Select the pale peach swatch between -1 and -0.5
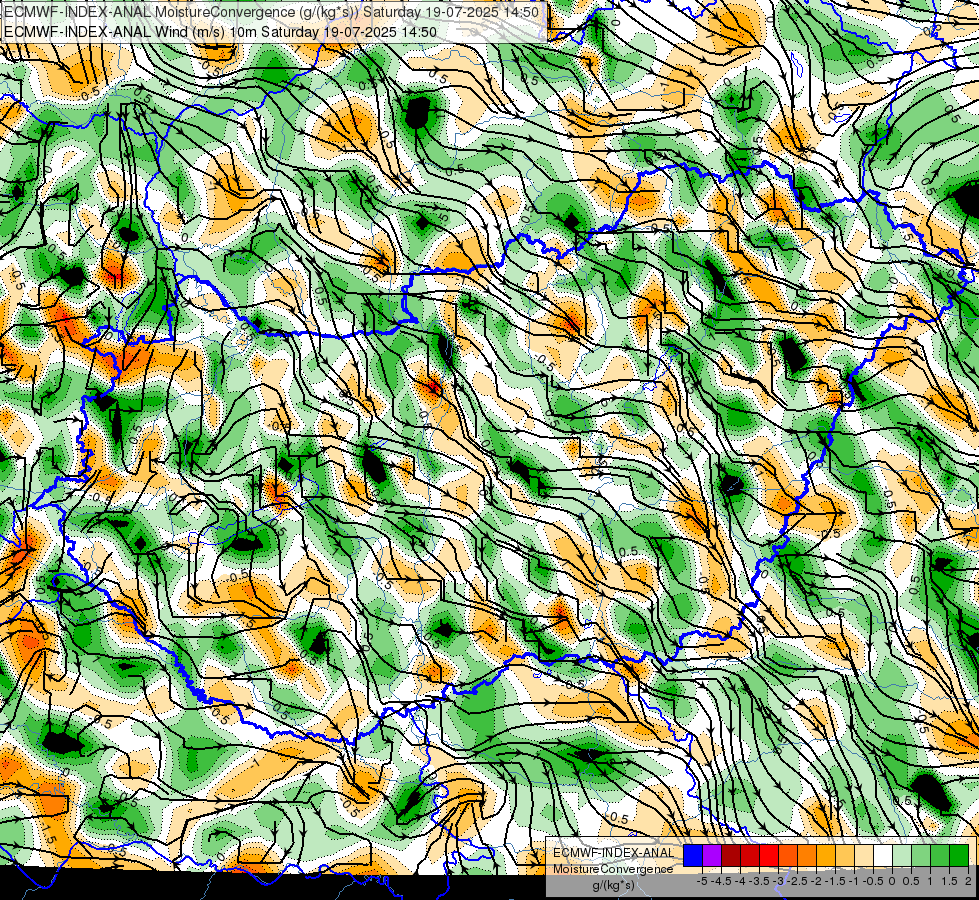 pyautogui.click(x=863, y=856)
